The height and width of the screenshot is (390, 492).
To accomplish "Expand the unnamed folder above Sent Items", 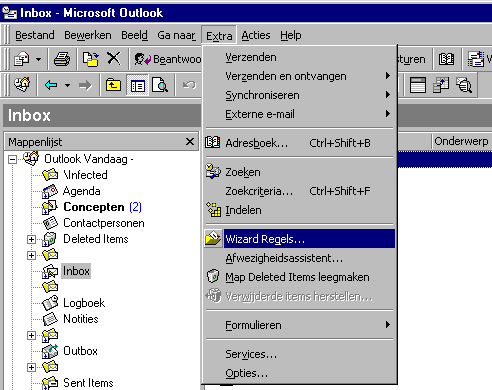I will [31, 367].
